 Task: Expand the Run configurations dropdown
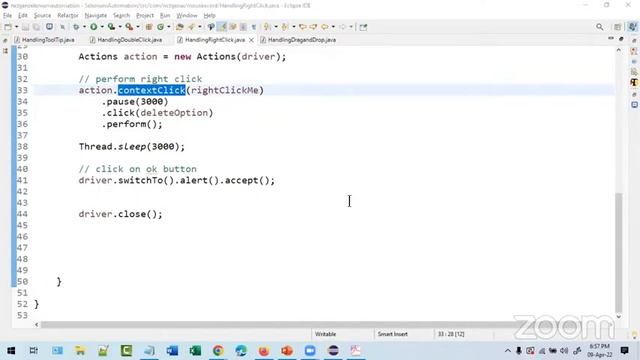click(x=102, y=27)
